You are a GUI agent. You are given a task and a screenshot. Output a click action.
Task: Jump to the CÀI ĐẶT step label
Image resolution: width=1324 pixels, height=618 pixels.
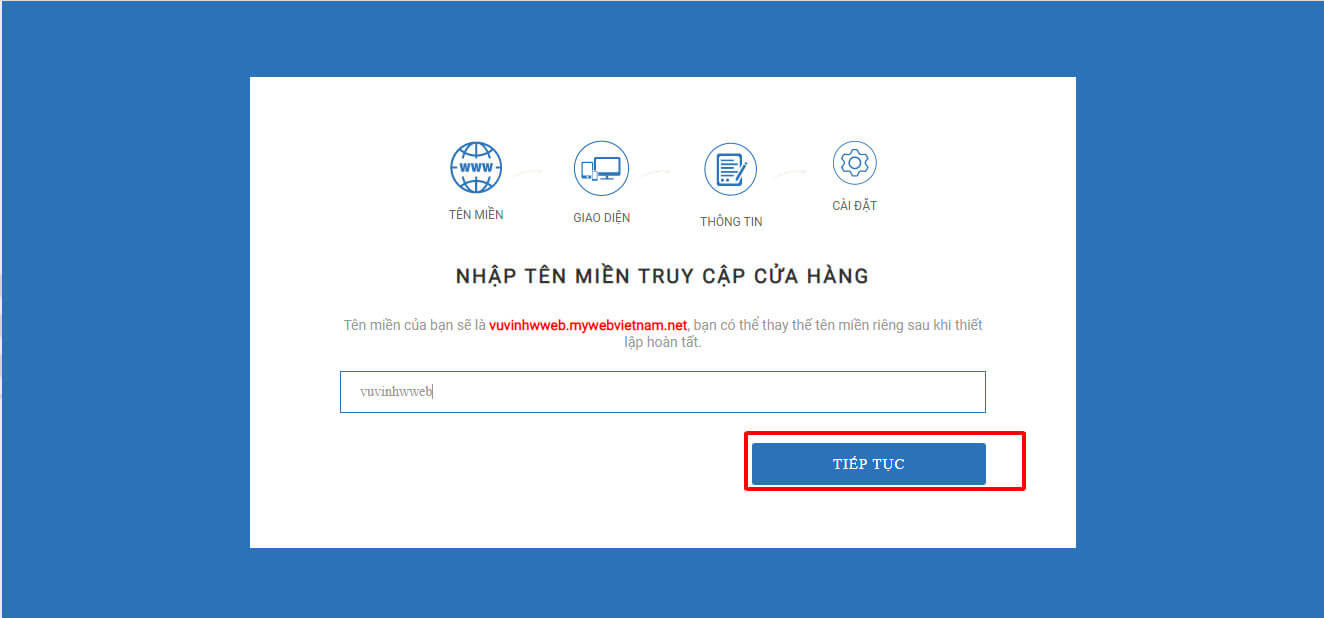click(854, 205)
